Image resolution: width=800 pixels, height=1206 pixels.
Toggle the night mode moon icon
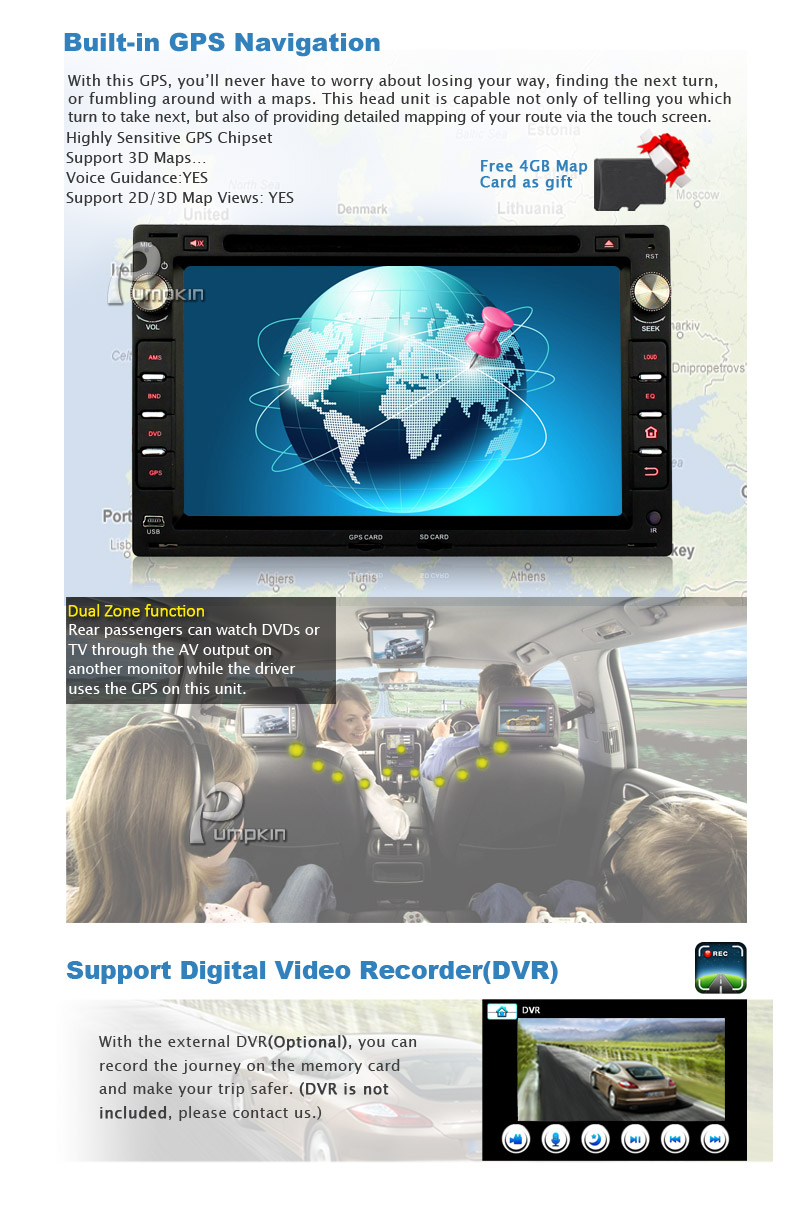[595, 1139]
